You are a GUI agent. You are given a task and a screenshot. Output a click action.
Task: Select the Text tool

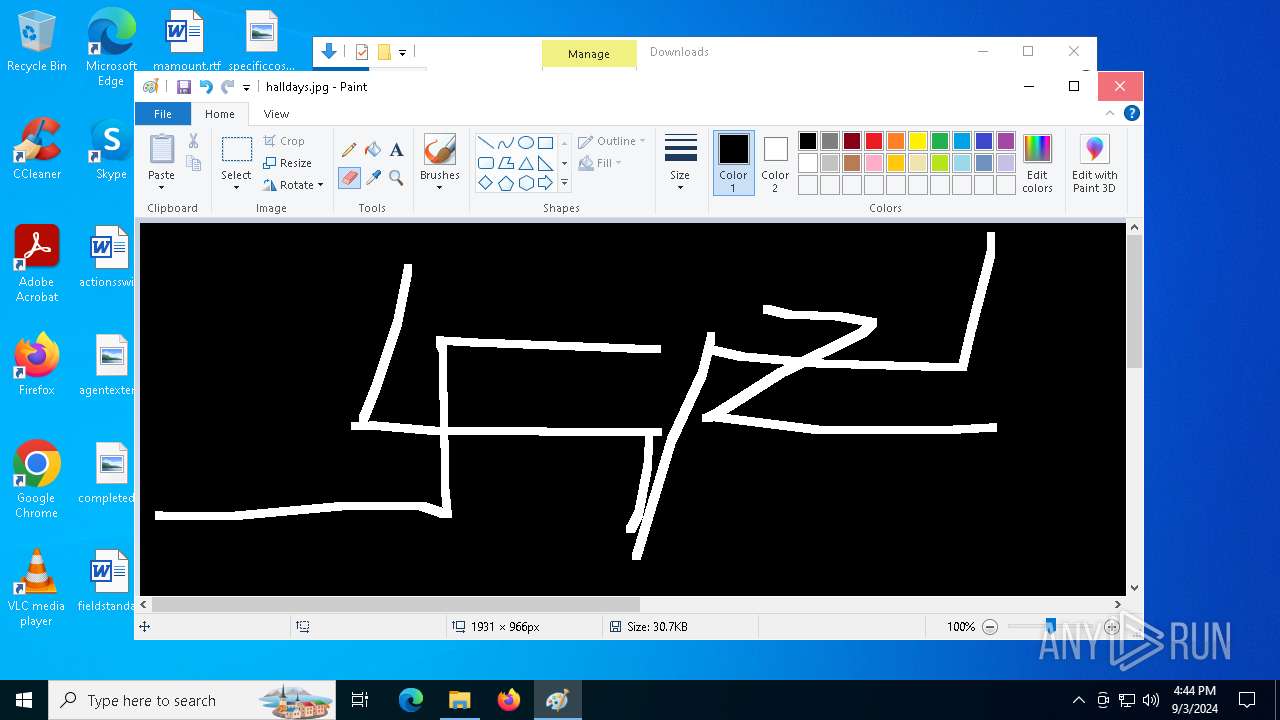coord(396,150)
